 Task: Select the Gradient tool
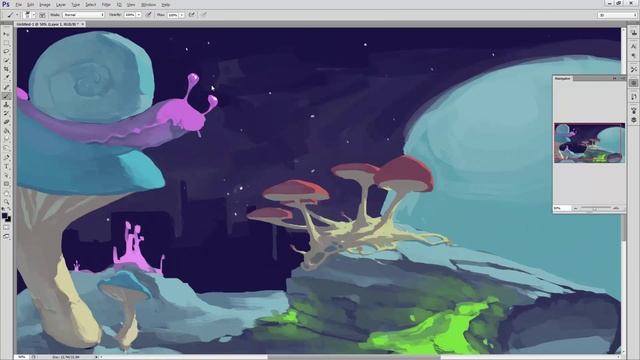(6, 131)
